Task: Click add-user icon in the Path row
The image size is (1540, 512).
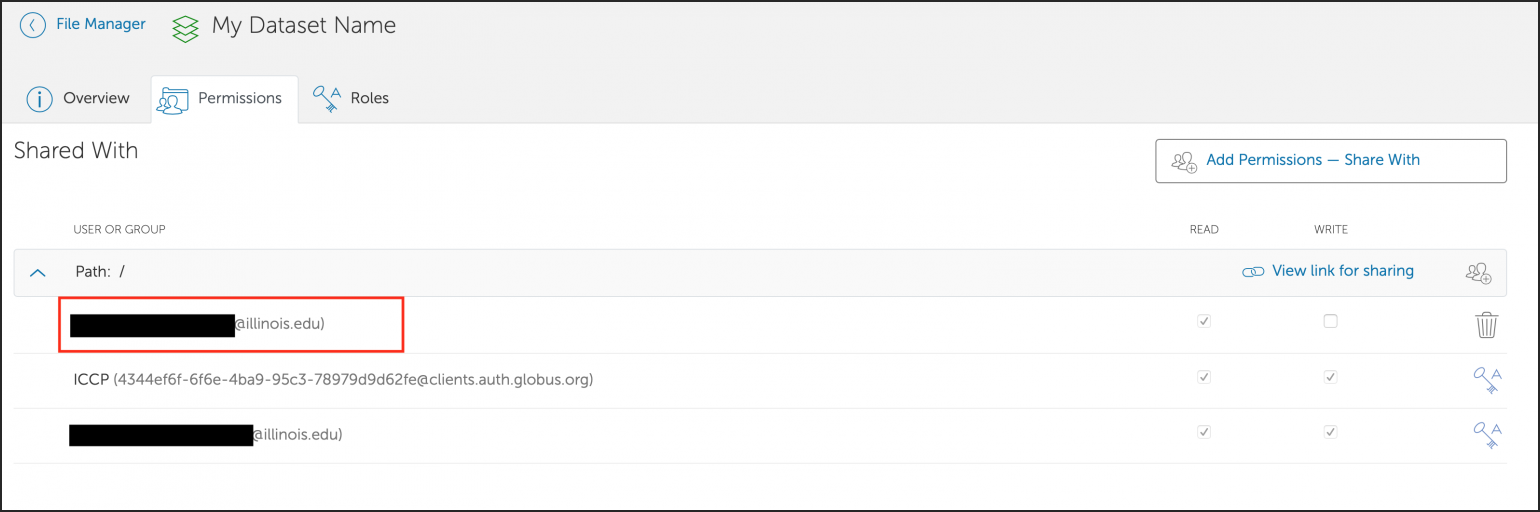Action: point(1478,272)
